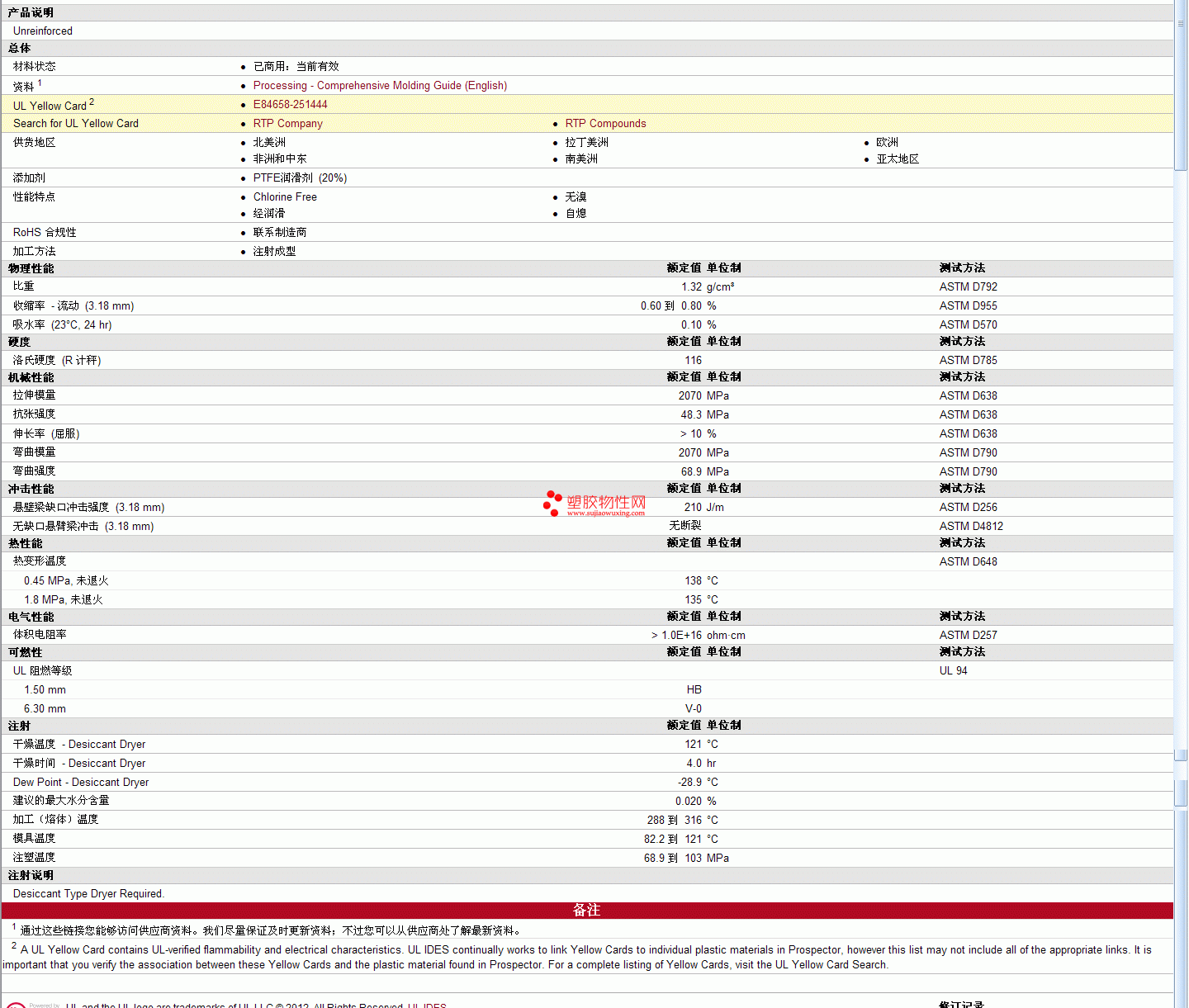Open the Processing - Comprehensive Molding Guide link

click(380, 85)
